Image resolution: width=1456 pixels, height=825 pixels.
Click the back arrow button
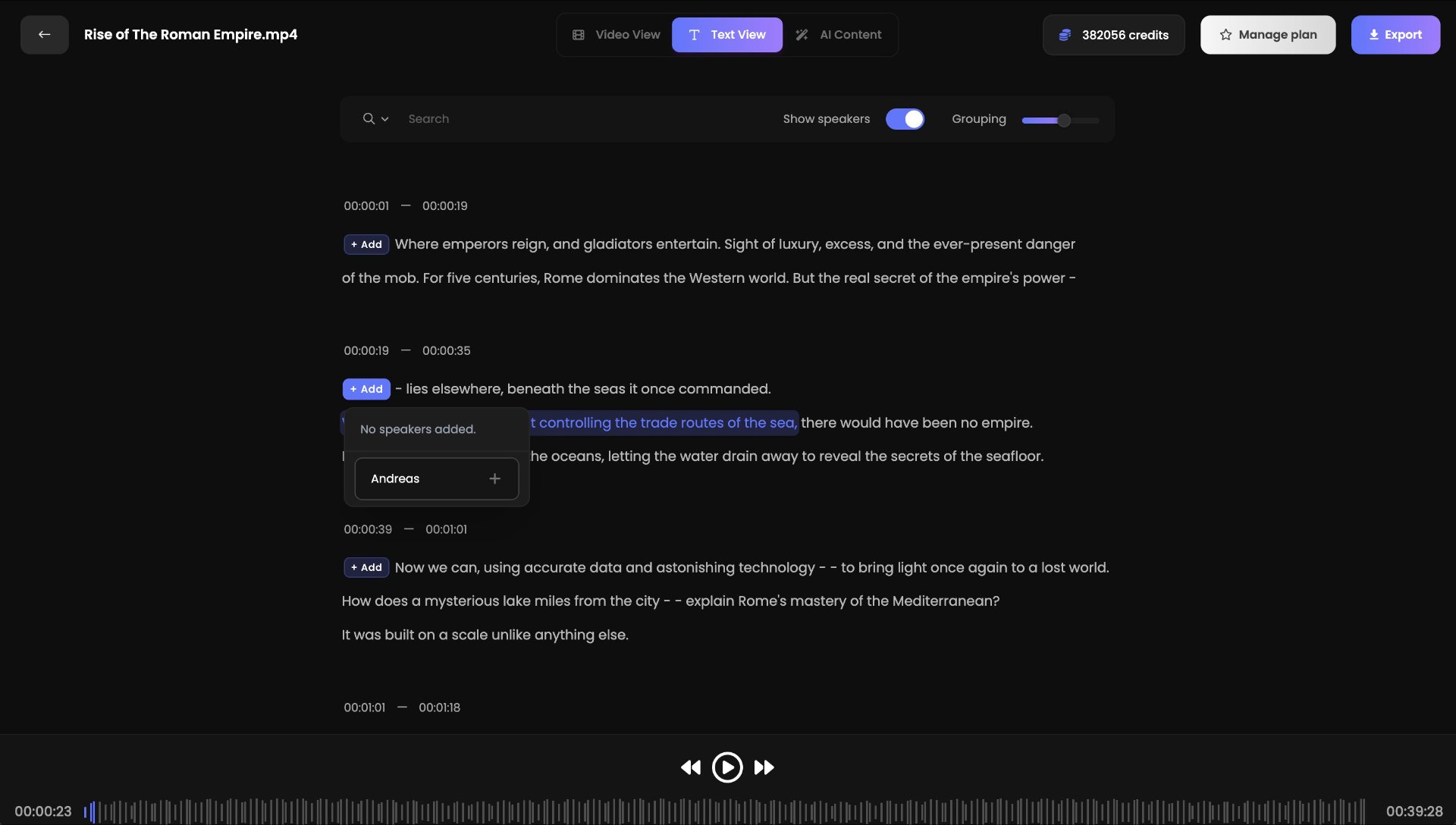click(x=44, y=35)
